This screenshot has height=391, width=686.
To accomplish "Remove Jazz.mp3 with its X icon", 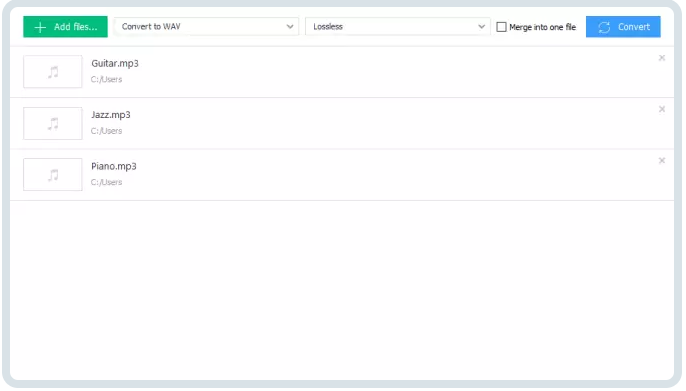I will point(662,109).
